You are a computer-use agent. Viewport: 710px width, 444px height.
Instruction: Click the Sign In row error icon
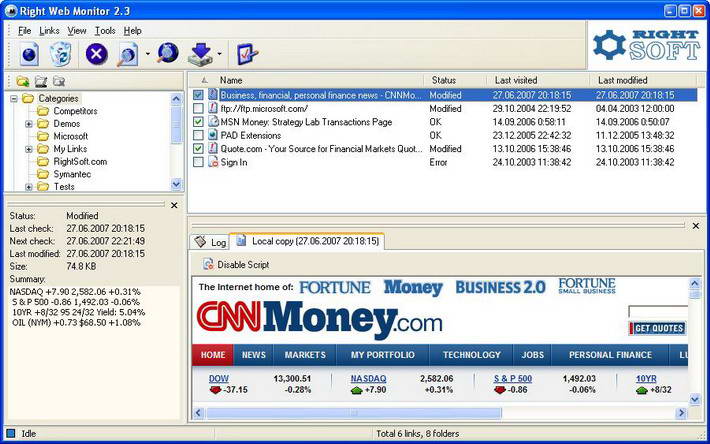pos(213,162)
